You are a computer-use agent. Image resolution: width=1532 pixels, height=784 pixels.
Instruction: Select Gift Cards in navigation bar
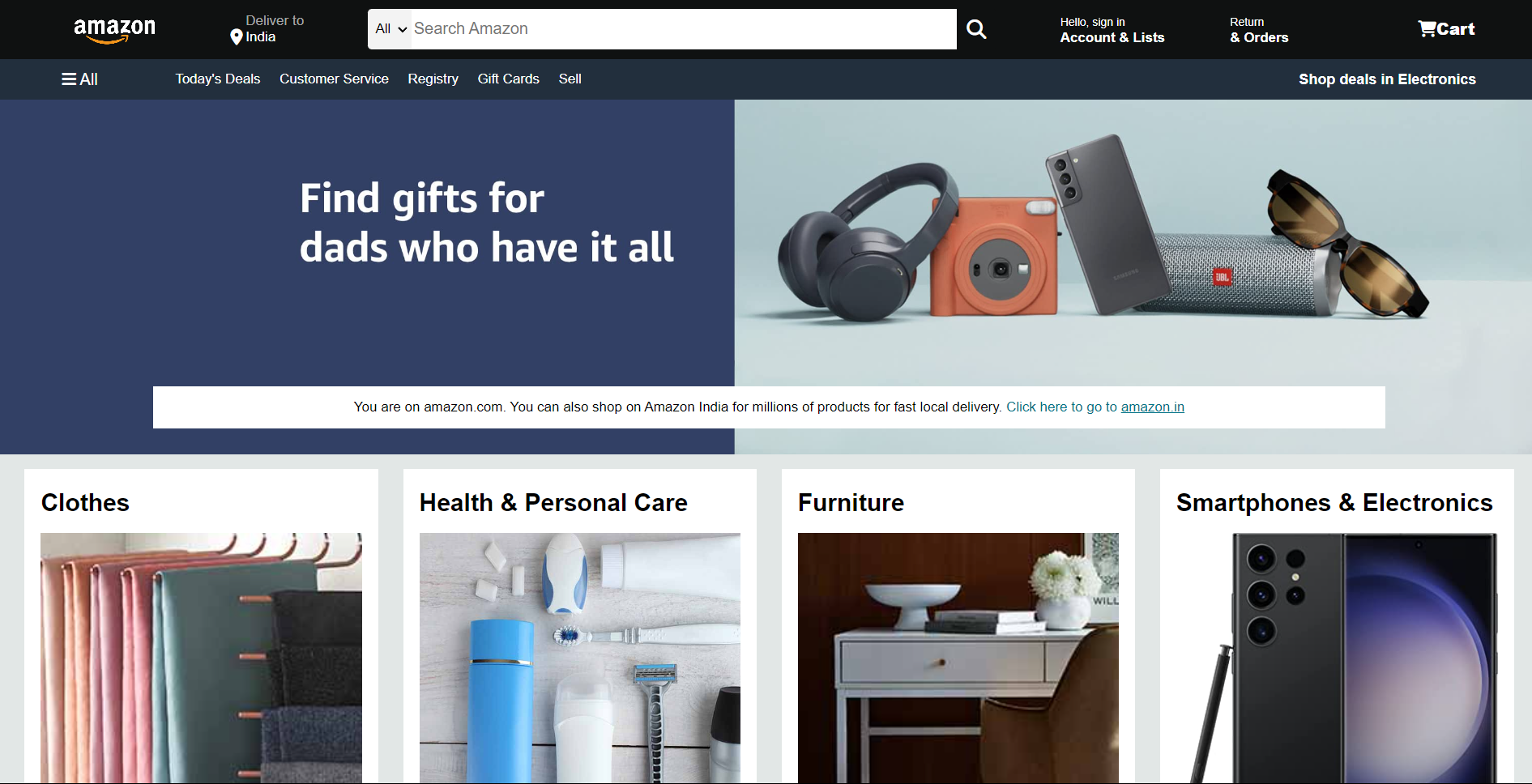508,79
